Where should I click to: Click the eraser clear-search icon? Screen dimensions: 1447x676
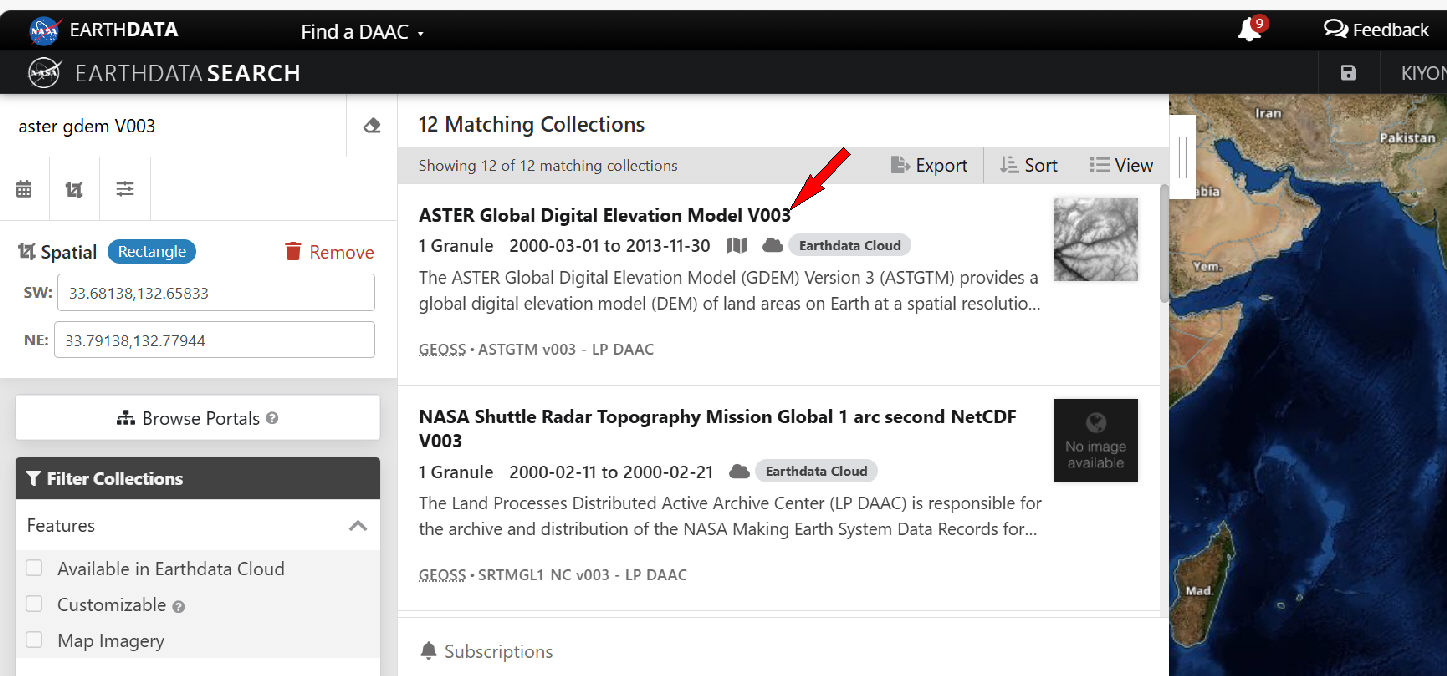pos(372,126)
